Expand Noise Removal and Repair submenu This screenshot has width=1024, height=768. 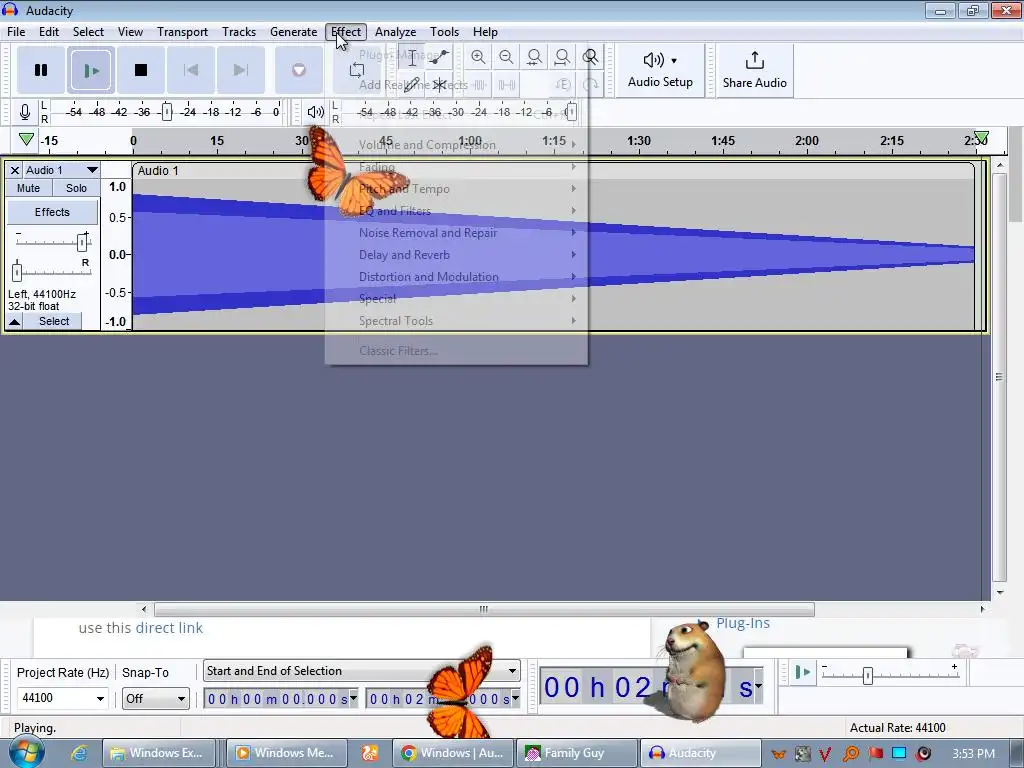[x=456, y=233]
